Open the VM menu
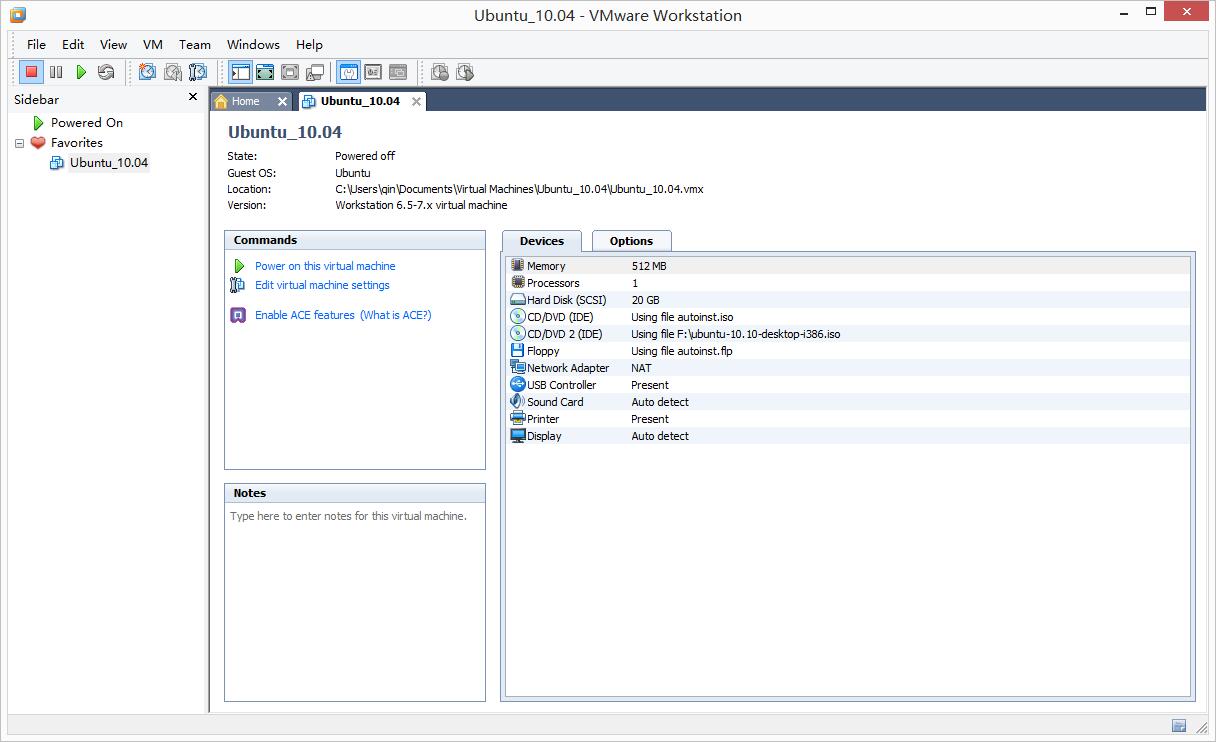 [x=153, y=44]
